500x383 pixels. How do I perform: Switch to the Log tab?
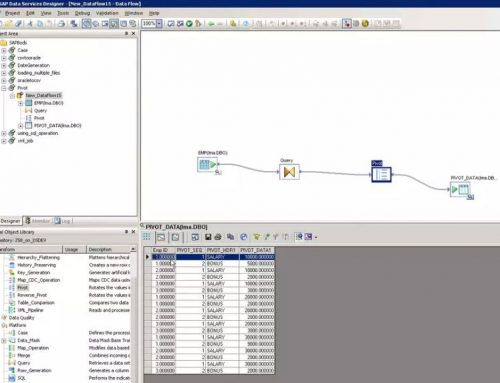[x=63, y=221]
